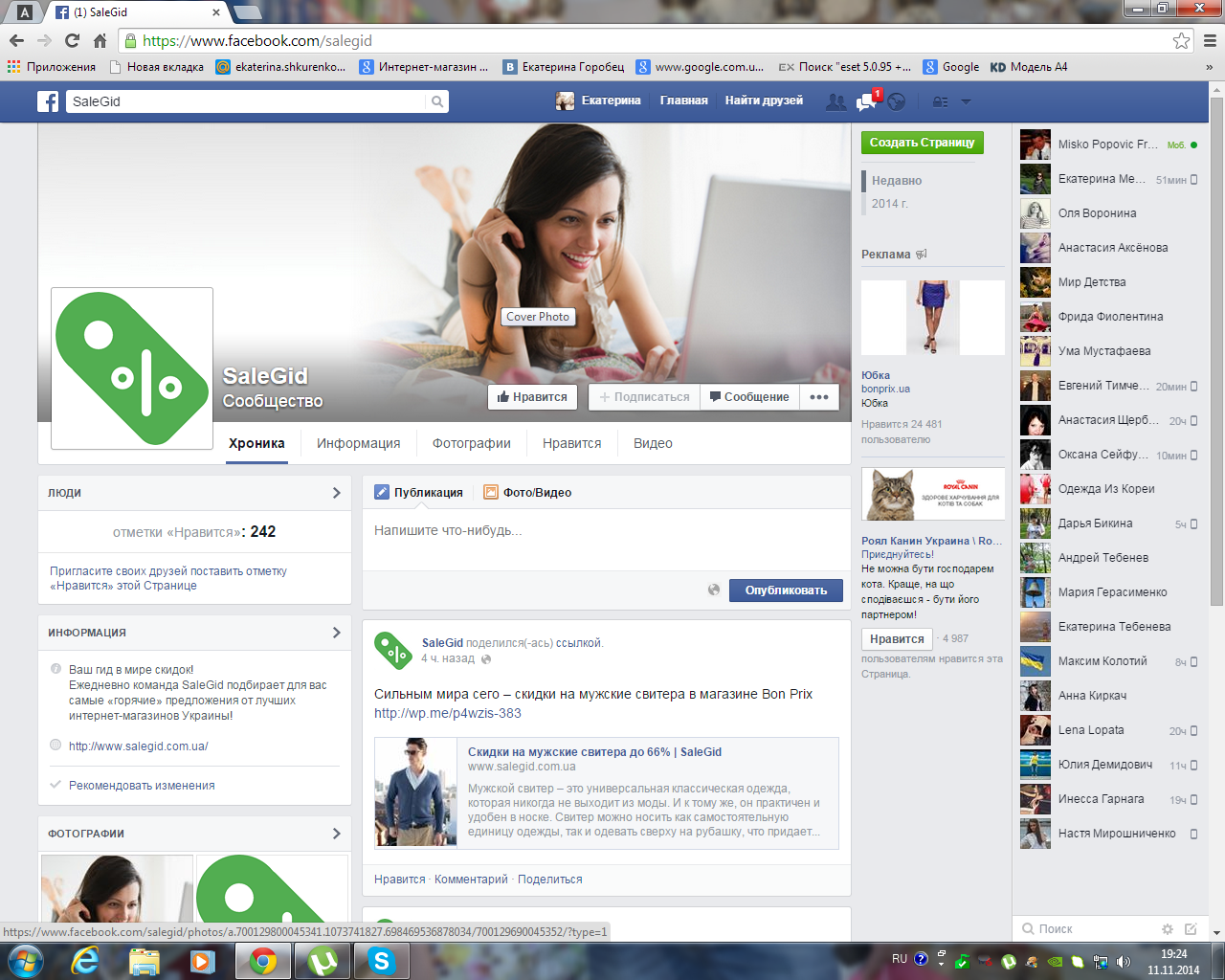Click the Сообщение button

(749, 397)
